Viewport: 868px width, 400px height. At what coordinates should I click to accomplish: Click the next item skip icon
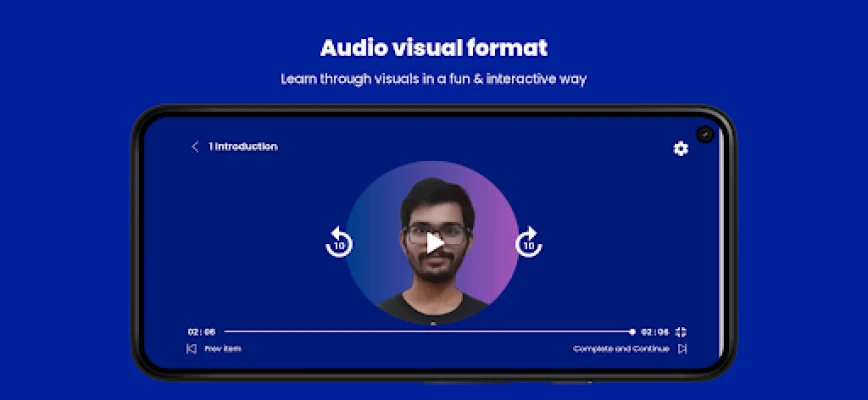(682, 349)
